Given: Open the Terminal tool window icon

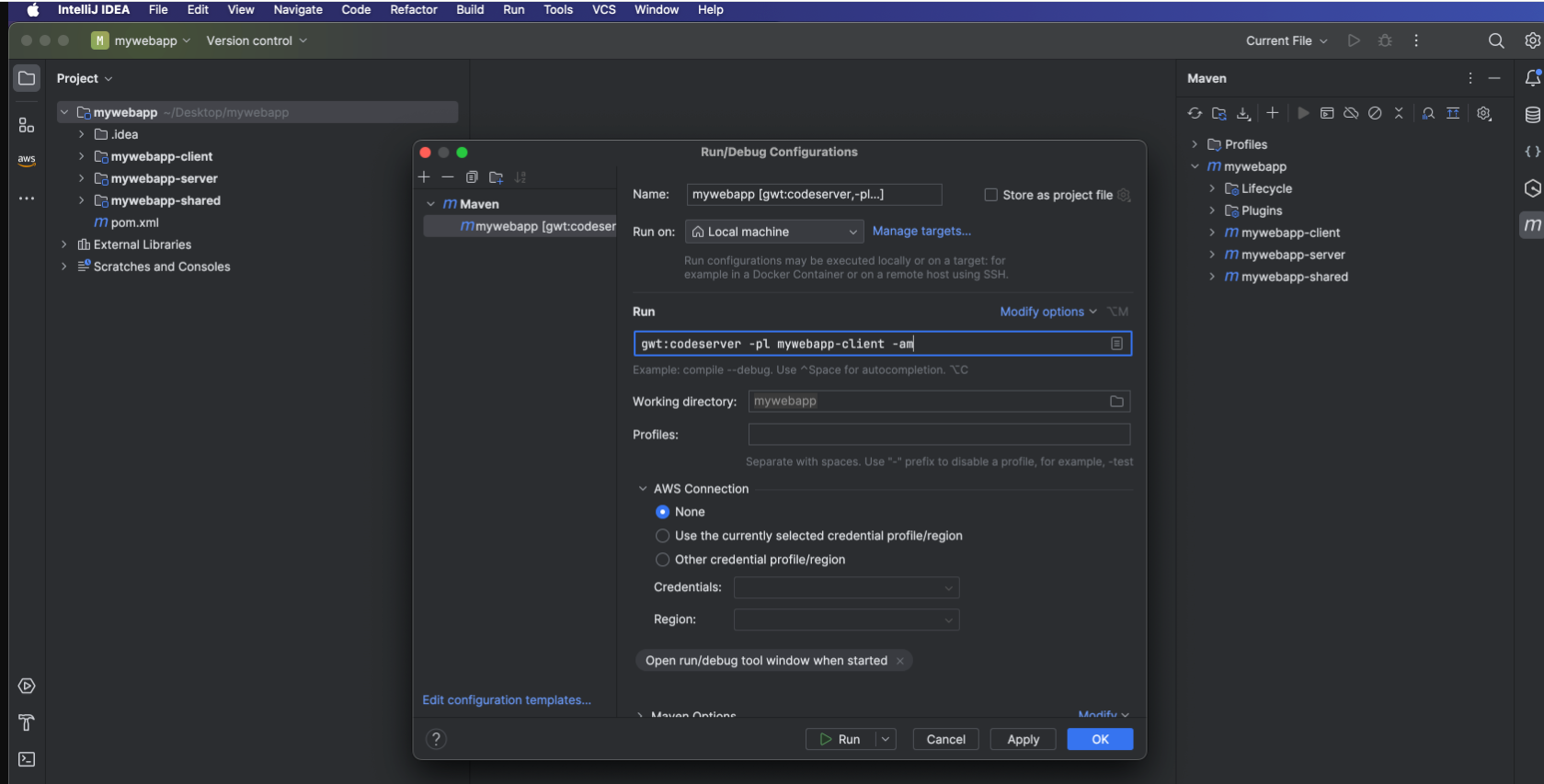Looking at the screenshot, I should coord(27,759).
